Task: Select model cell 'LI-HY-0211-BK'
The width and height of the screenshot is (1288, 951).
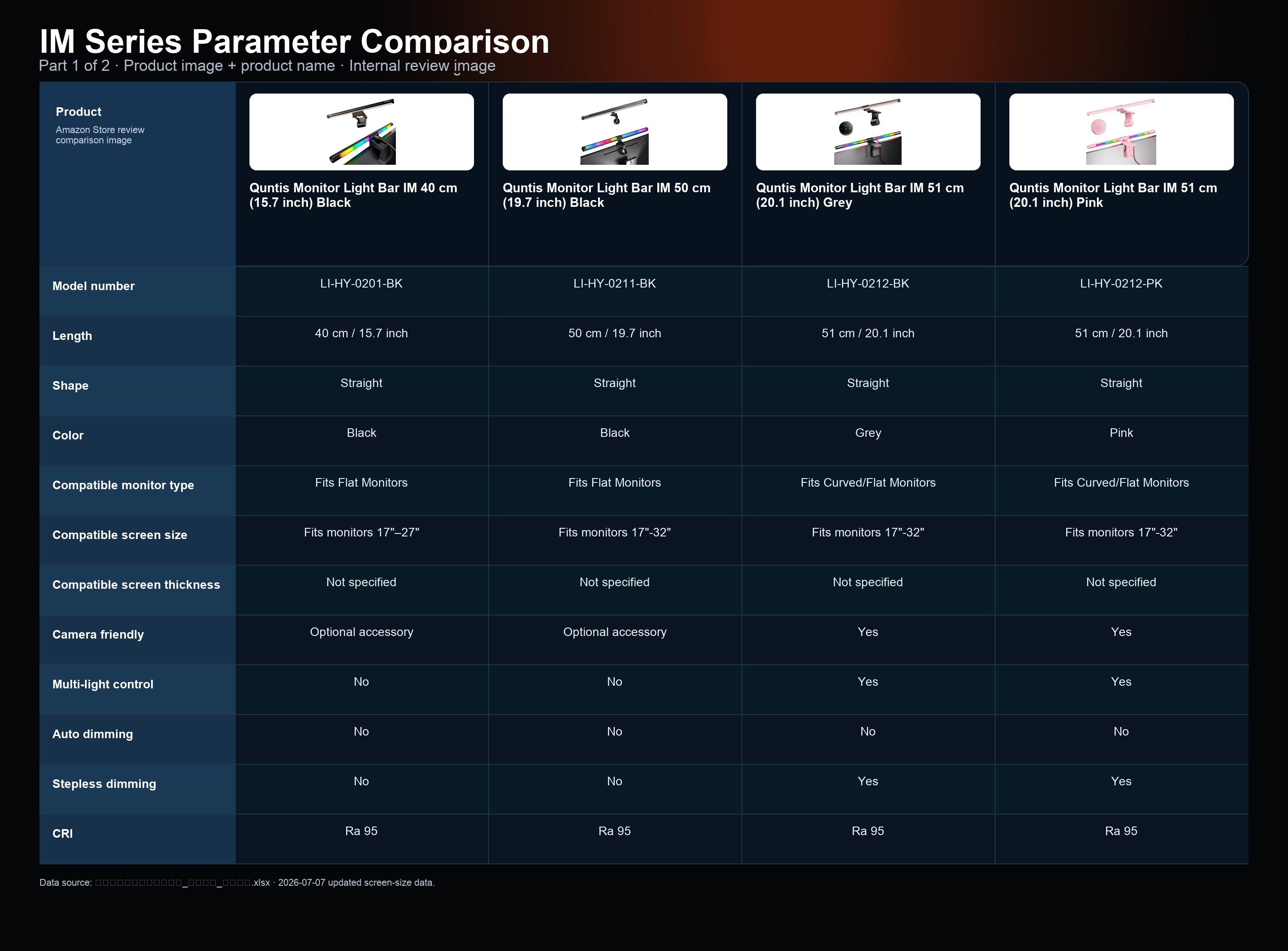Action: coord(614,283)
